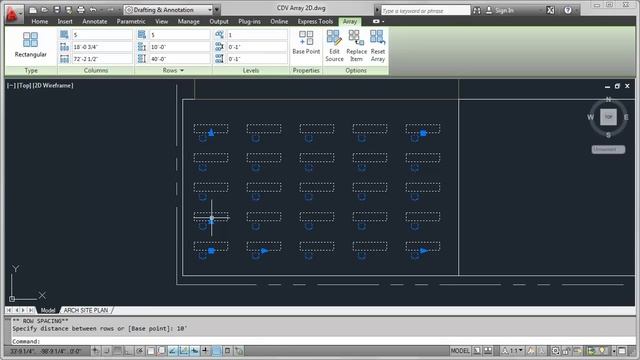Image resolution: width=640 pixels, height=360 pixels.
Task: Click the [-] viewport controls label
Action: (x=11, y=85)
